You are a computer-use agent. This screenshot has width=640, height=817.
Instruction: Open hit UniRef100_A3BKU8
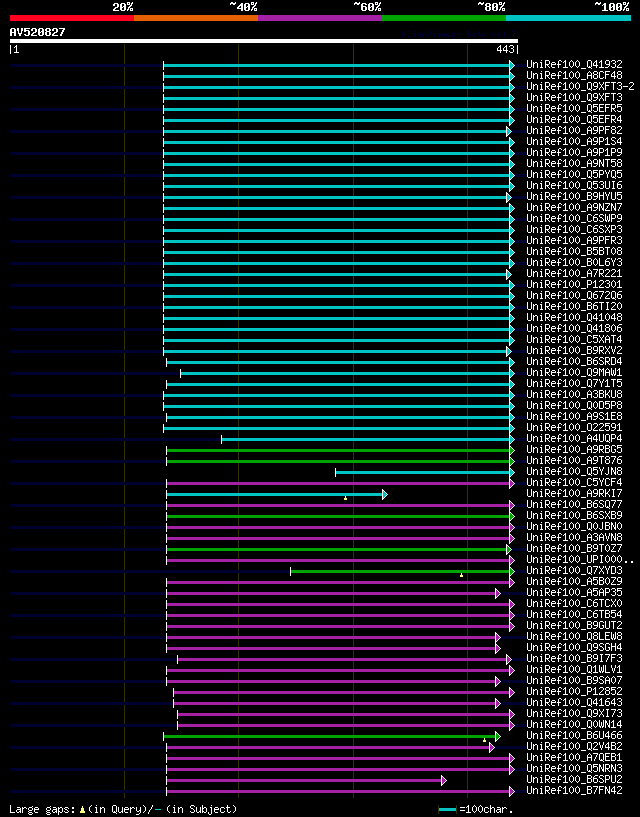(574, 394)
